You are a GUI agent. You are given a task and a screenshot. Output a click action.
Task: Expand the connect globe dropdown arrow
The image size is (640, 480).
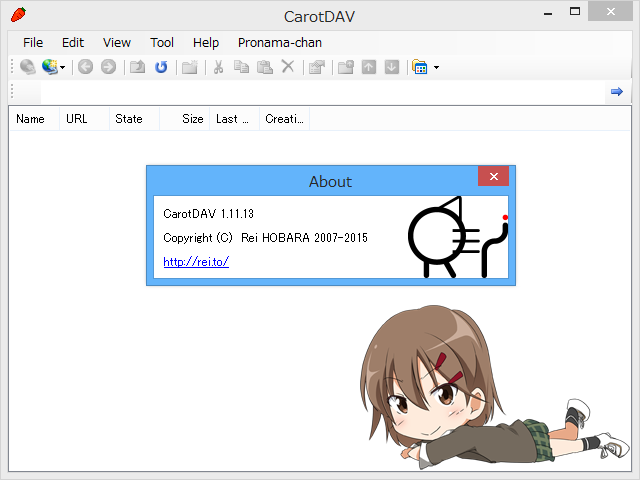pyautogui.click(x=62, y=67)
